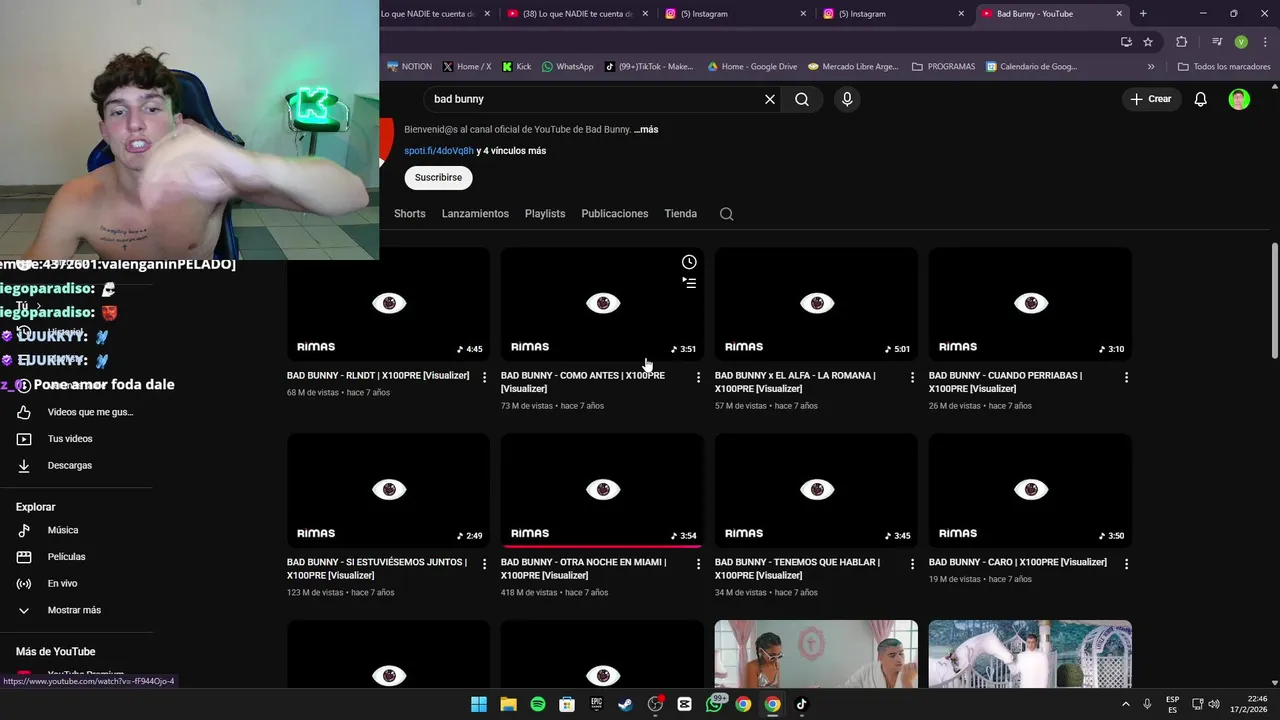Image resolution: width=1280 pixels, height=720 pixels.
Task: Open 'y 4 vínculos más' links
Action: (511, 151)
